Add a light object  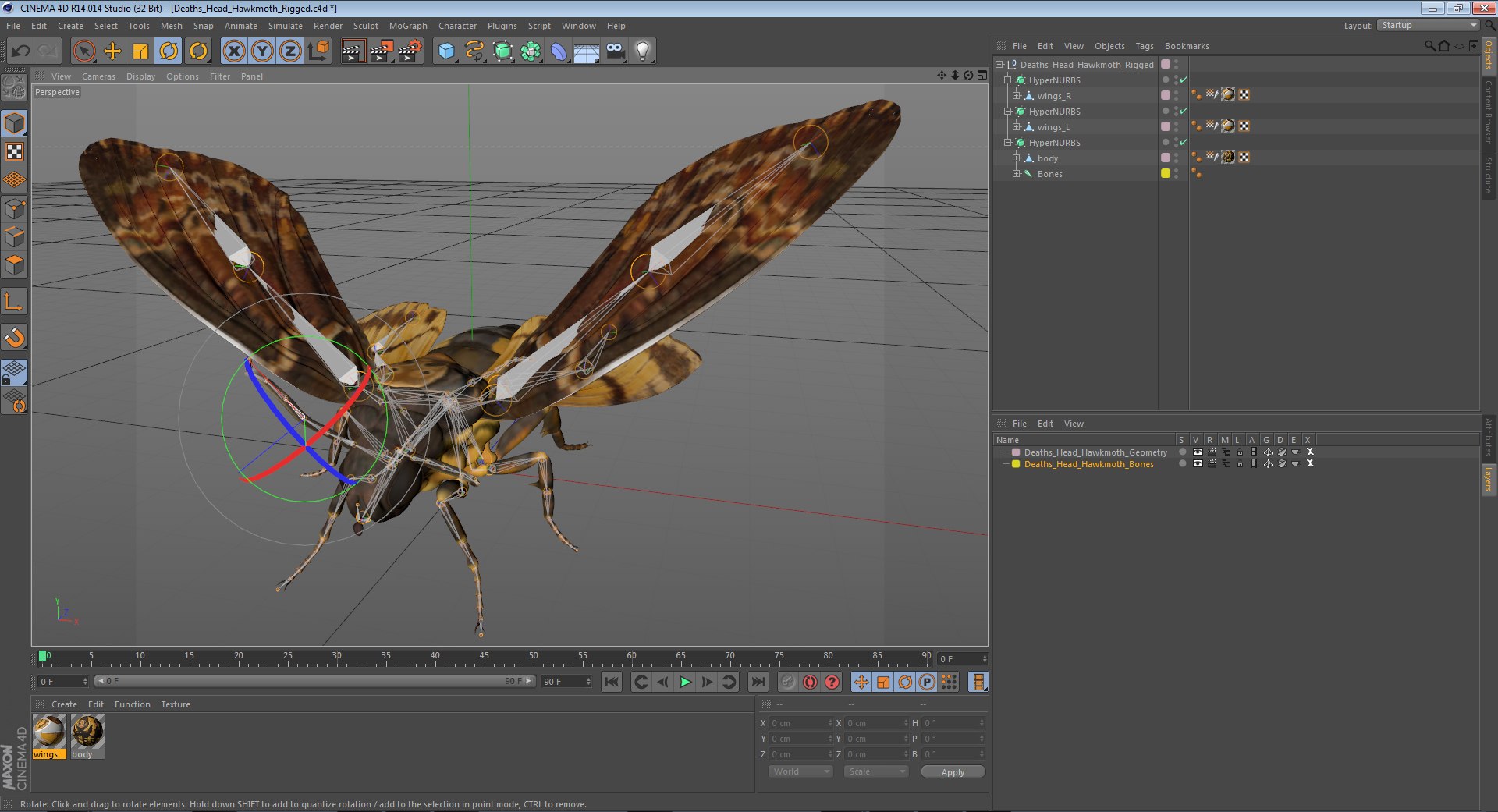pyautogui.click(x=643, y=51)
